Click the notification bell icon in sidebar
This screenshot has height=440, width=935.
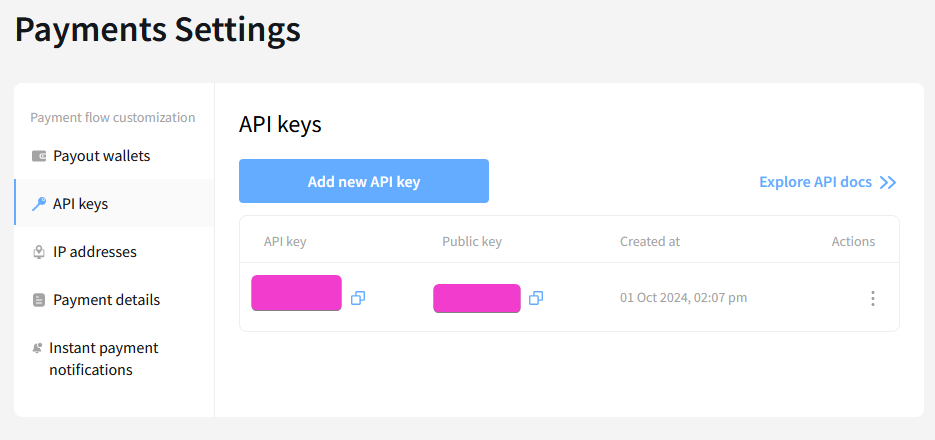[x=38, y=348]
